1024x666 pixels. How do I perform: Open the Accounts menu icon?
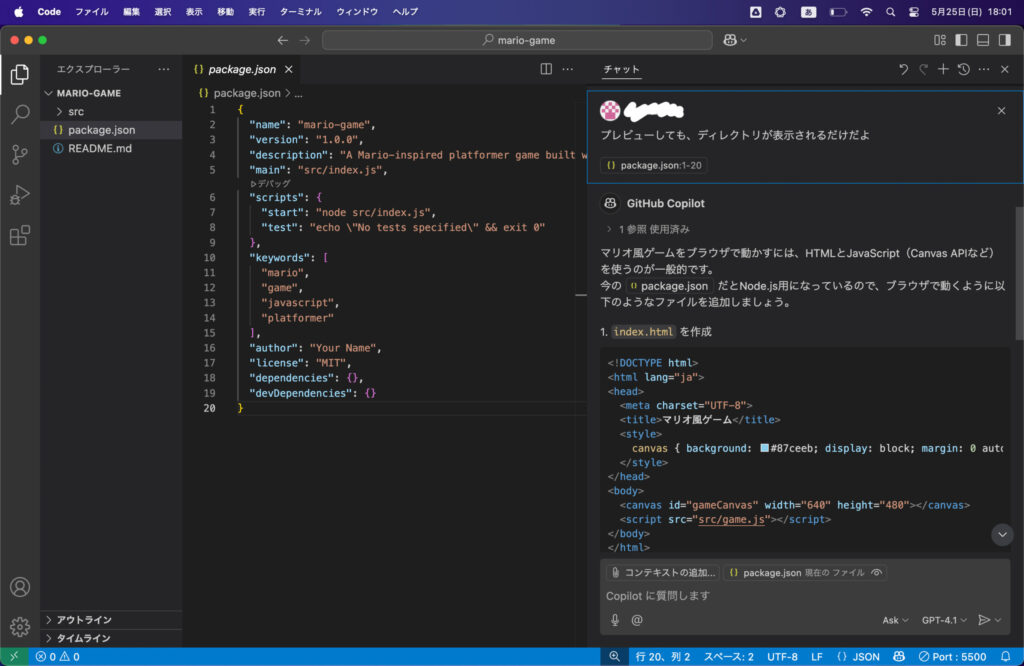point(20,587)
